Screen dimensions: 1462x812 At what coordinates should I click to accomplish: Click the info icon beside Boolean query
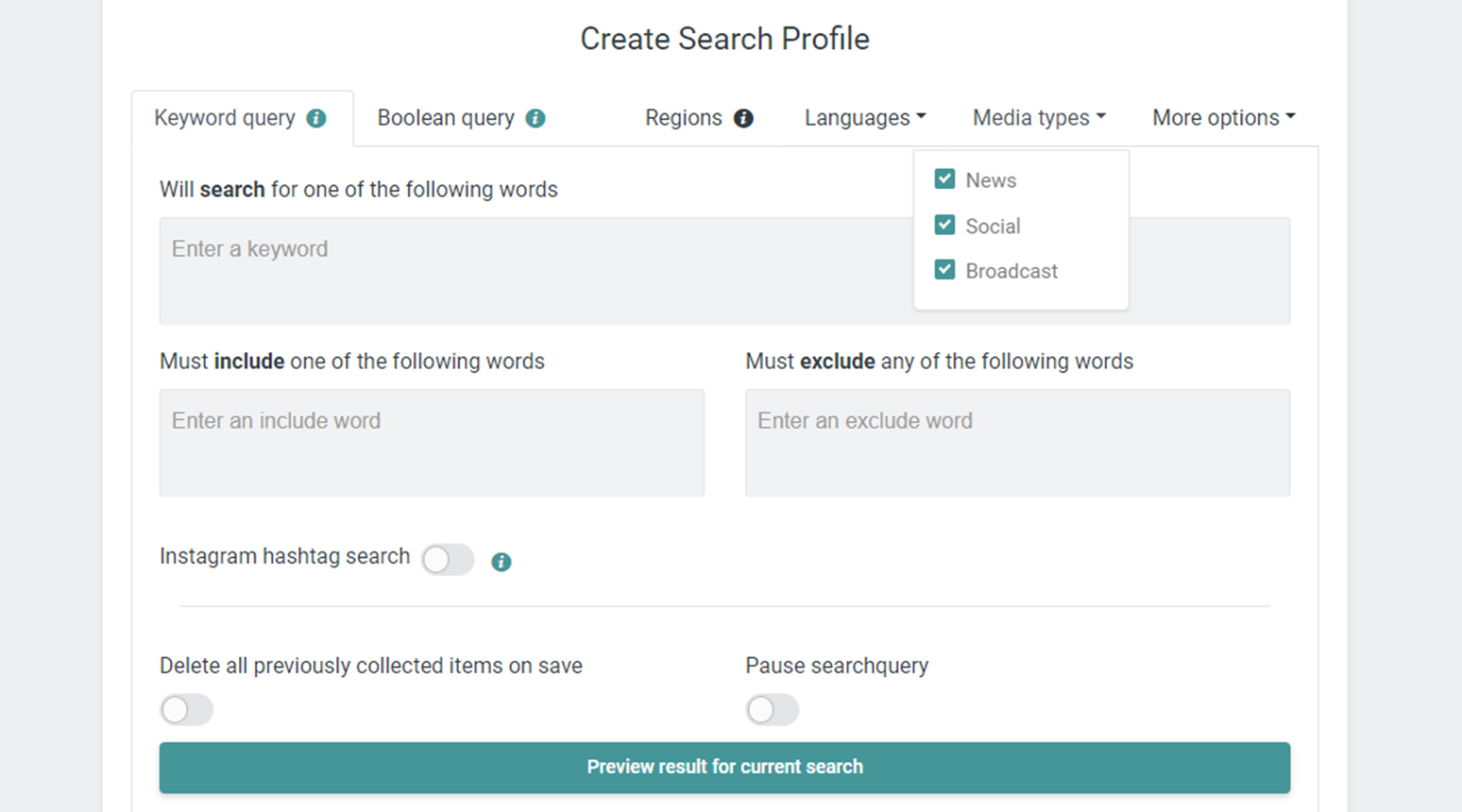click(x=535, y=118)
